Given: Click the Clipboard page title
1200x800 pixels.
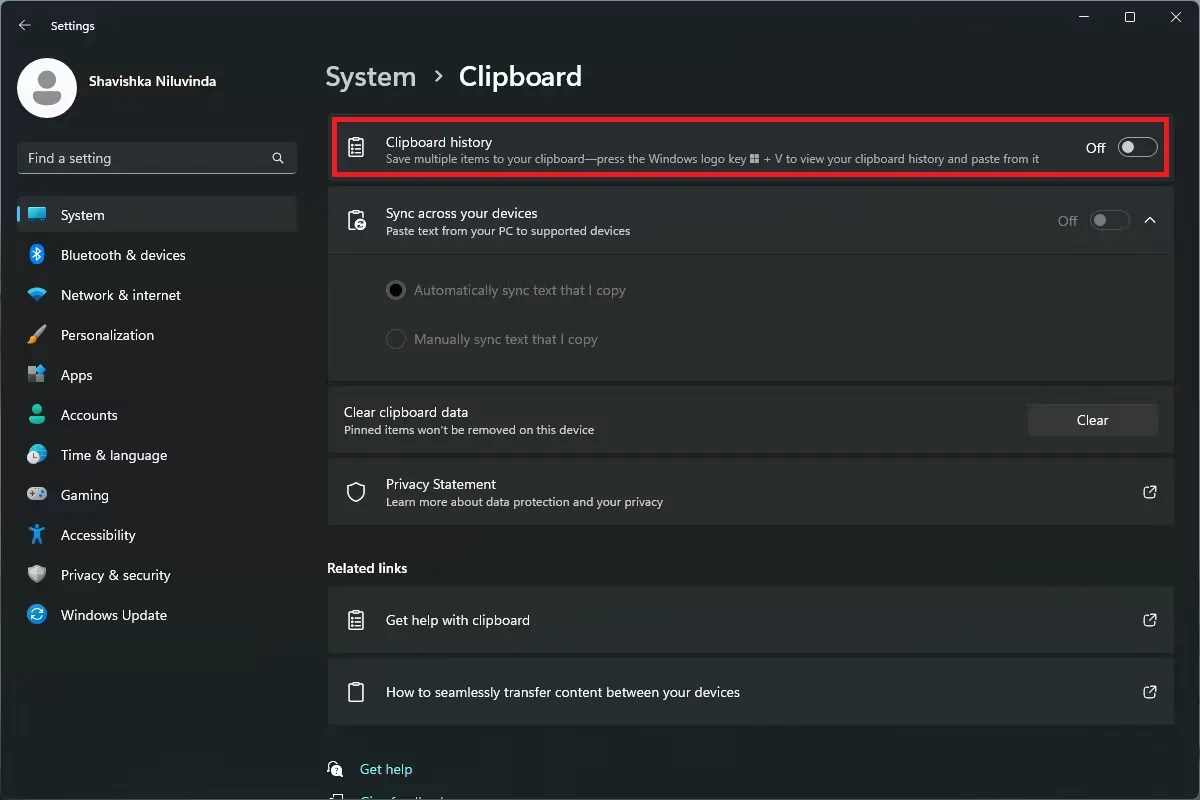Looking at the screenshot, I should tap(520, 77).
